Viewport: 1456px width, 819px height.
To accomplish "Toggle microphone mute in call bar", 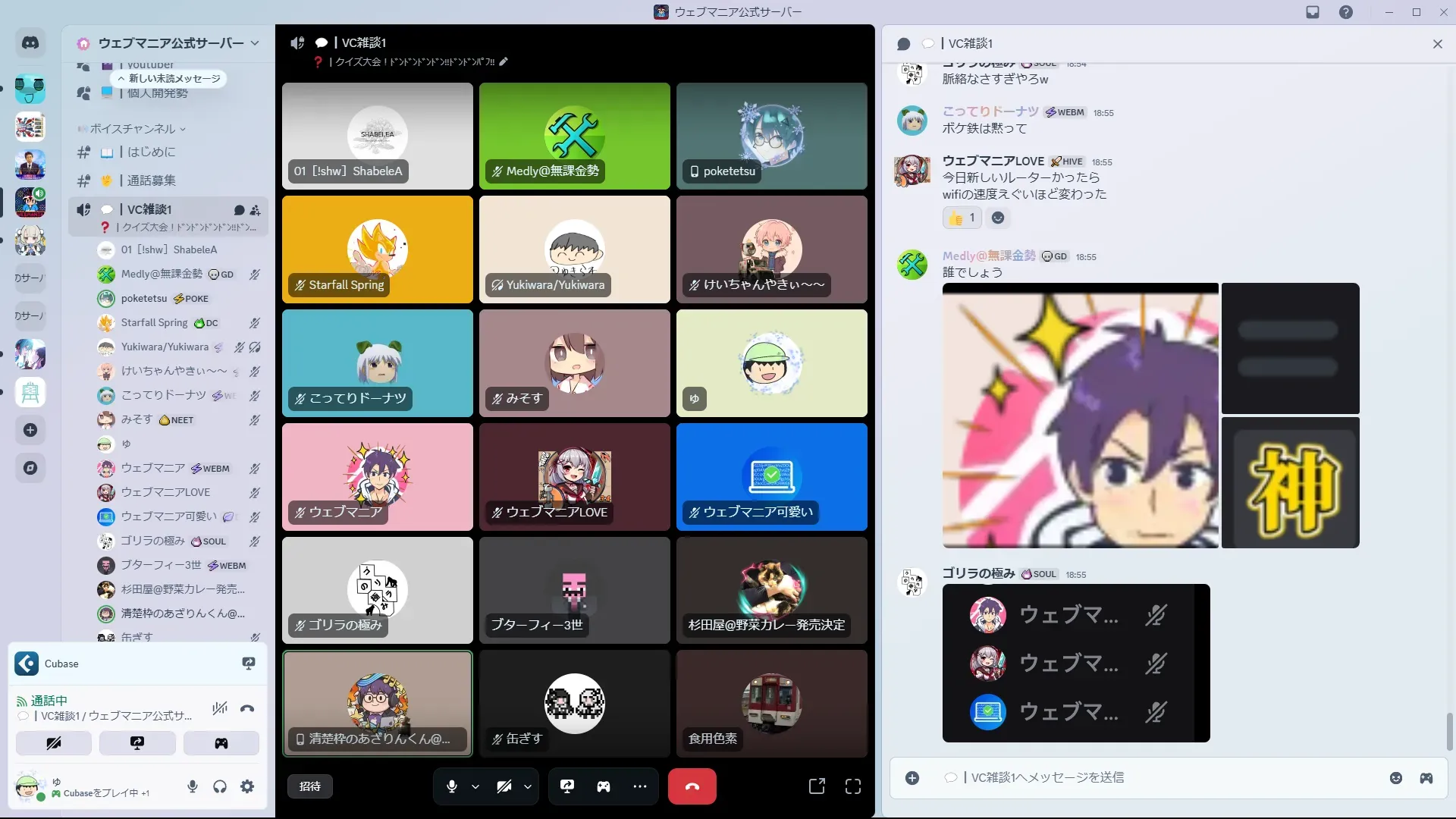I will coord(452,786).
